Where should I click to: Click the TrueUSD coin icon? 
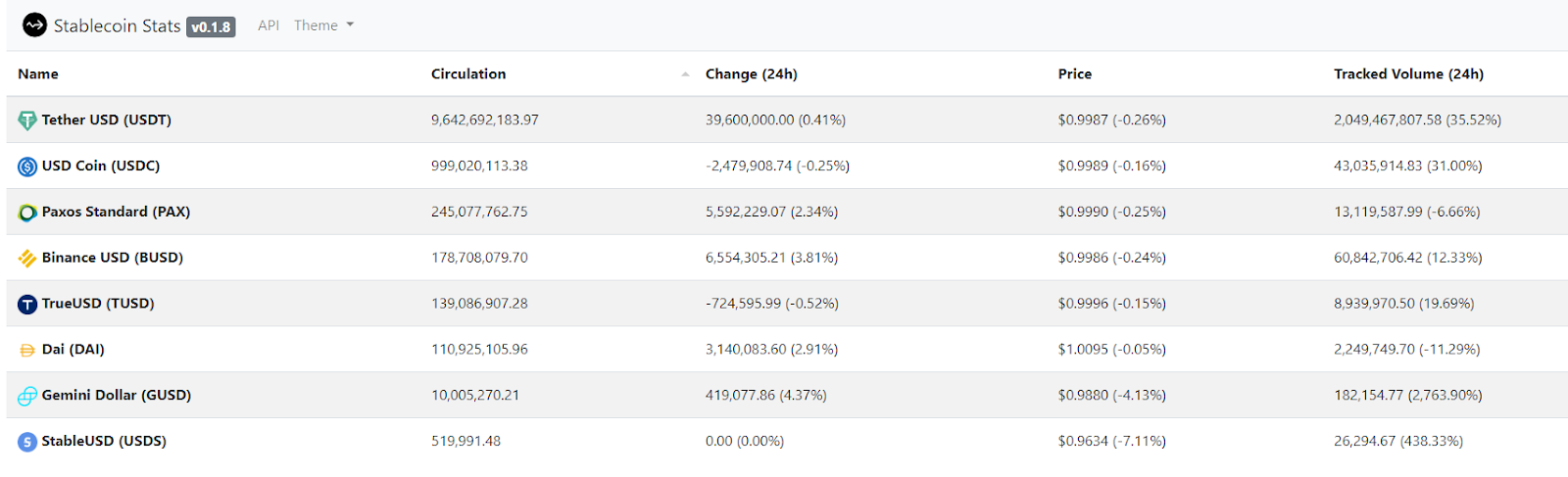tap(27, 305)
